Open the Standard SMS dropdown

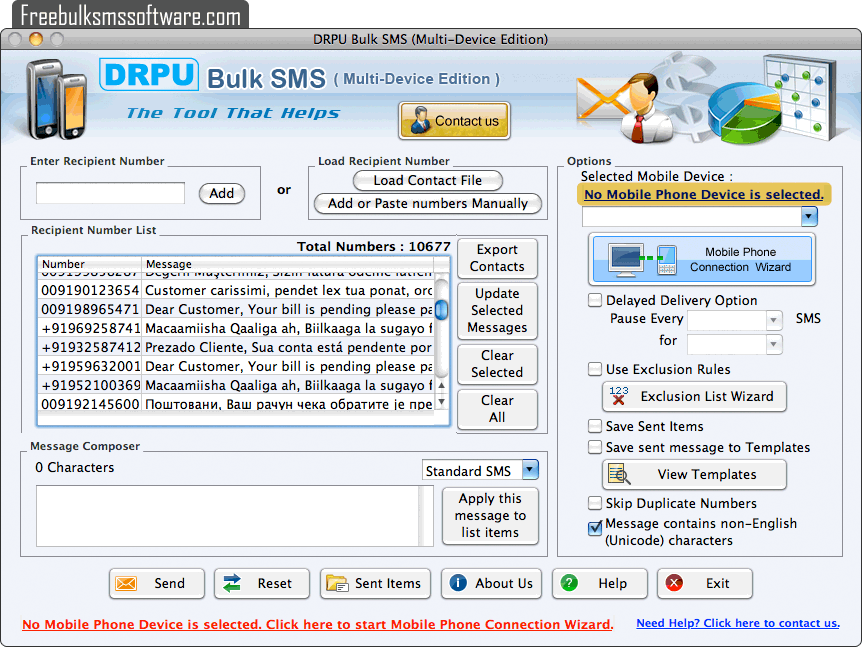coord(530,469)
